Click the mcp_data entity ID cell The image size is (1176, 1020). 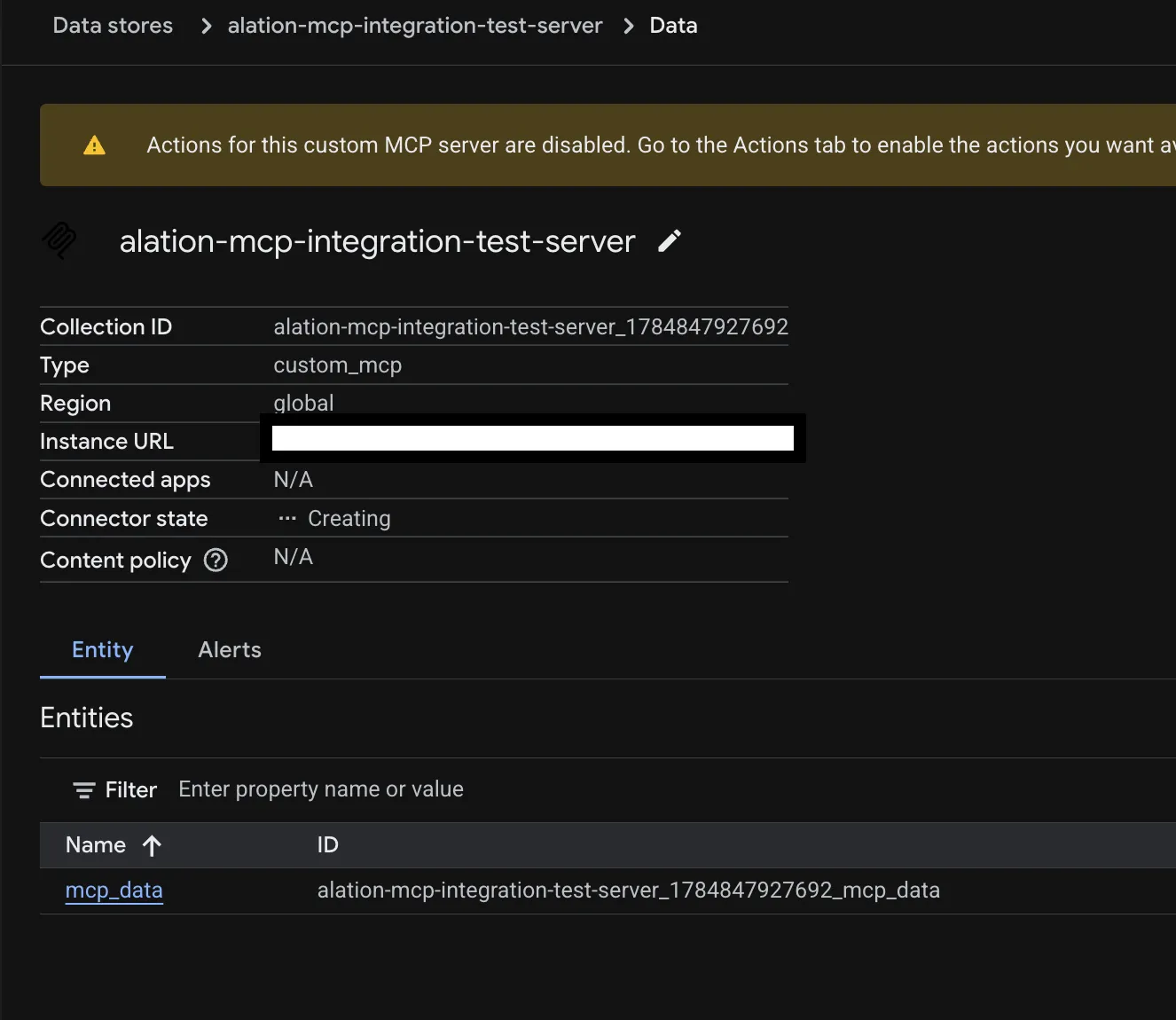click(x=629, y=891)
